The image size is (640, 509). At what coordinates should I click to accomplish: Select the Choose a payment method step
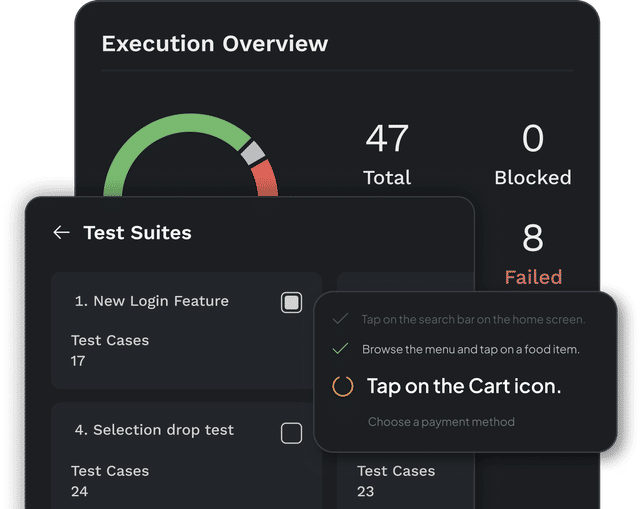(x=441, y=422)
